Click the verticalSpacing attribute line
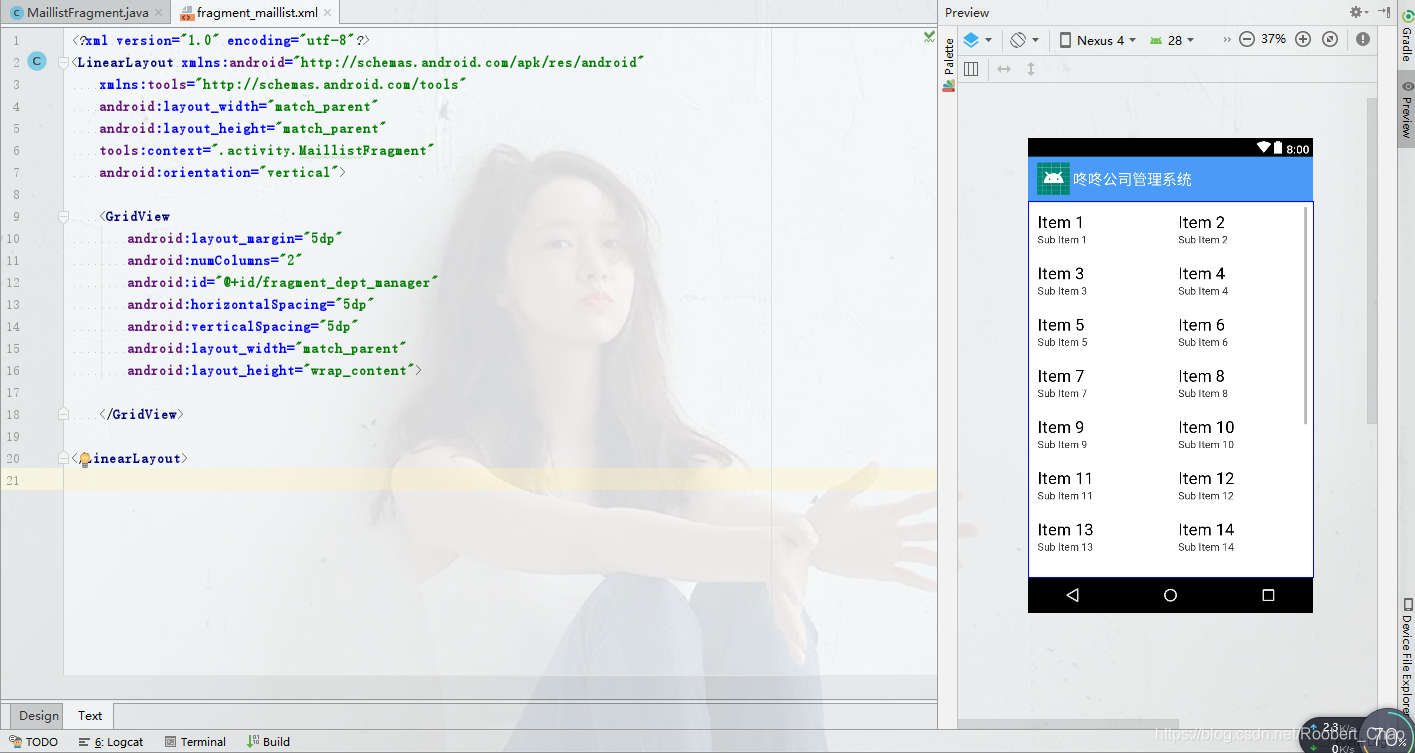The image size is (1415, 753). point(243,326)
